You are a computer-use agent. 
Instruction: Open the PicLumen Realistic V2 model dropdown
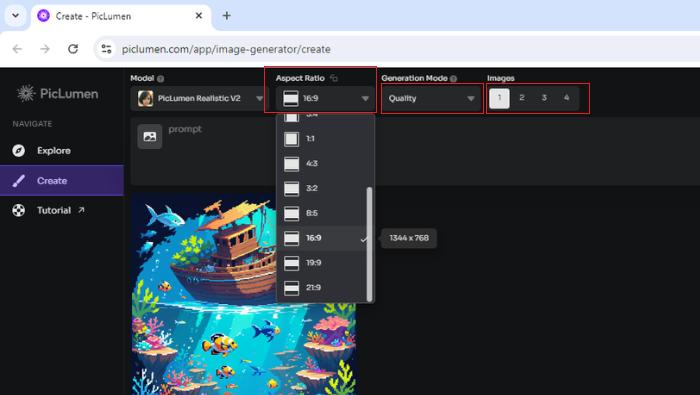(199, 98)
